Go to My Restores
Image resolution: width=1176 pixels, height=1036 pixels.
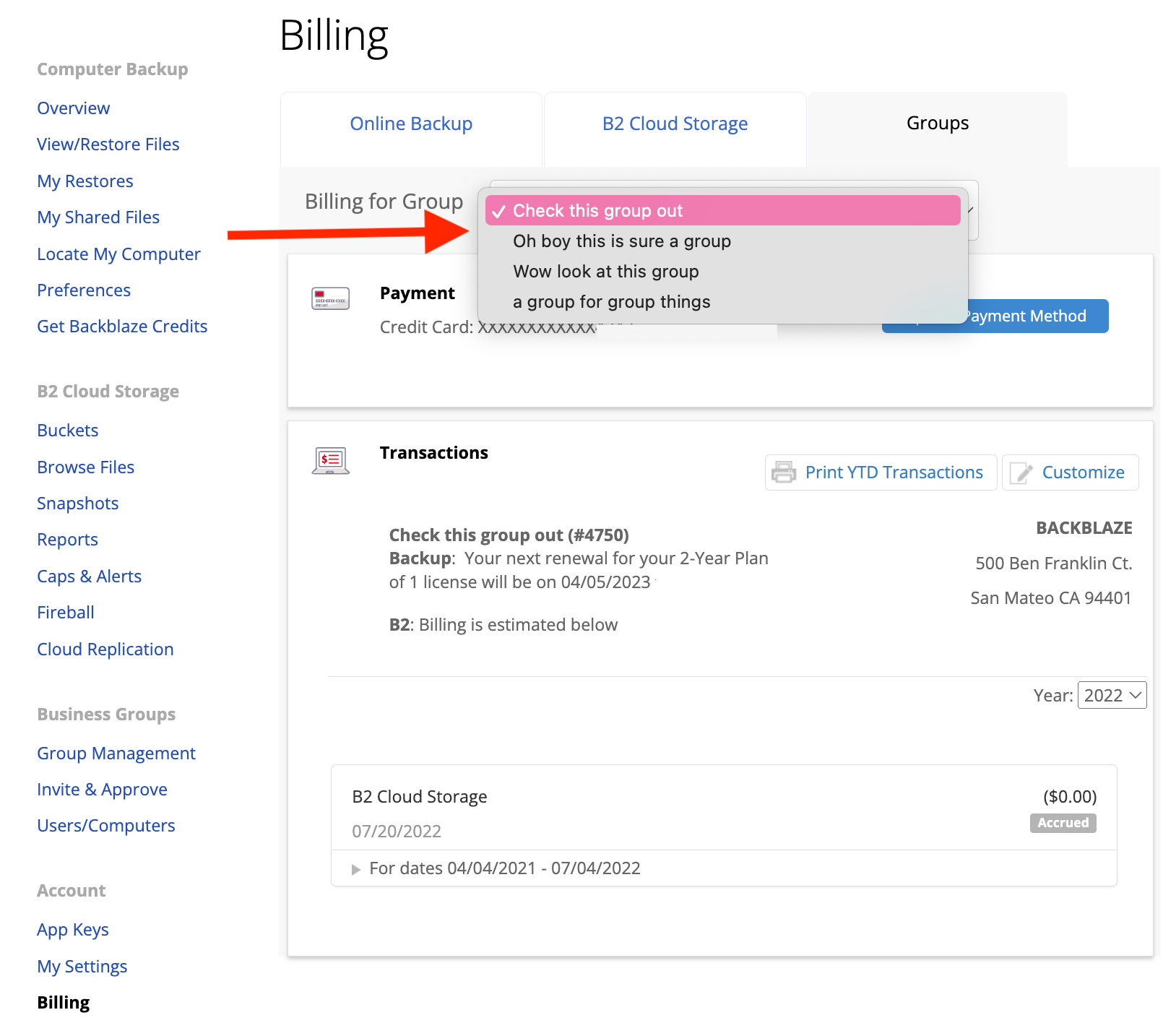(85, 181)
